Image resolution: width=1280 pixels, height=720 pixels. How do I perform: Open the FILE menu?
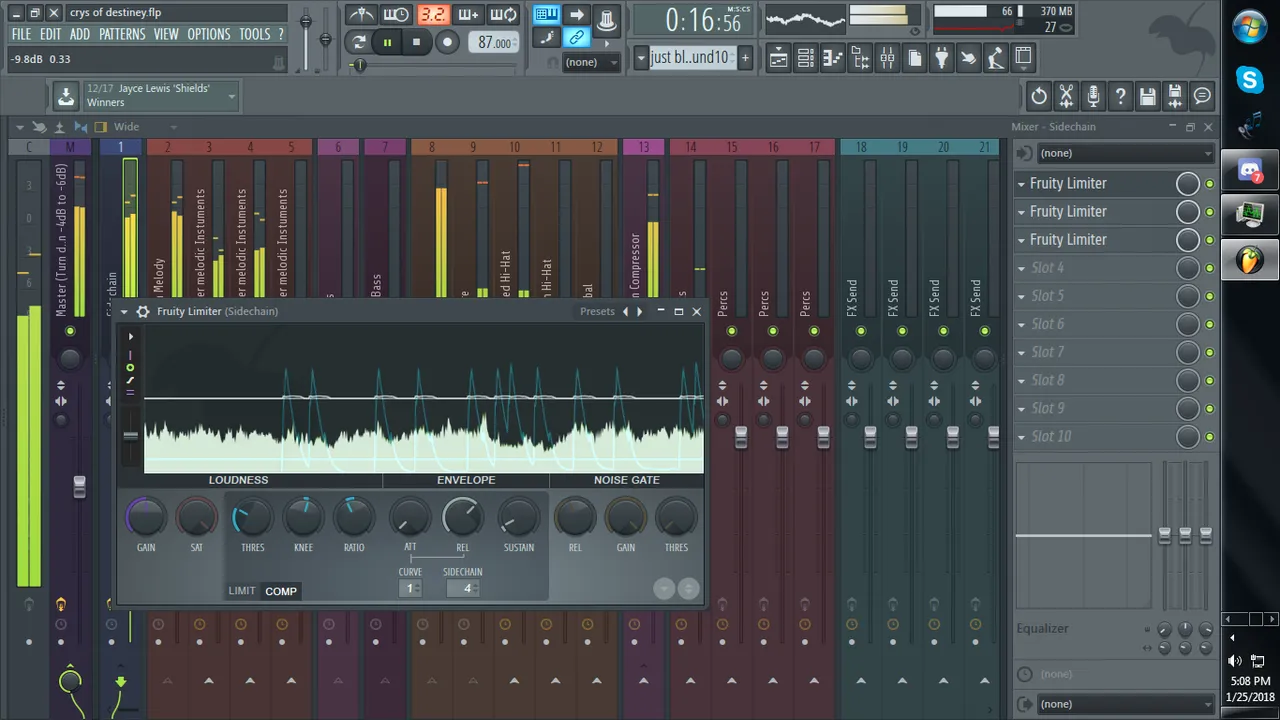[21, 34]
